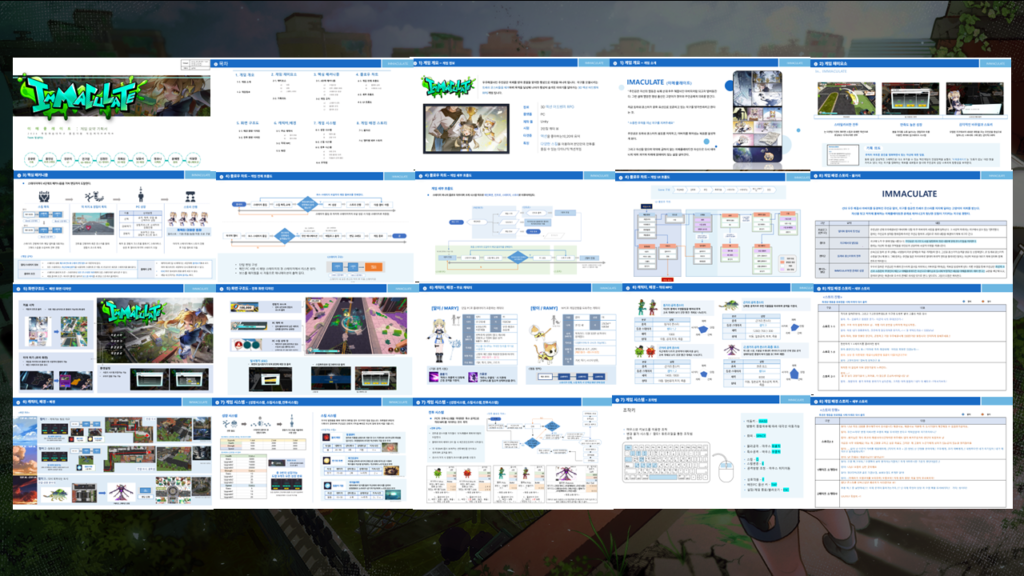
Task: Select the game info slide with character artwork
Action: tap(510, 113)
